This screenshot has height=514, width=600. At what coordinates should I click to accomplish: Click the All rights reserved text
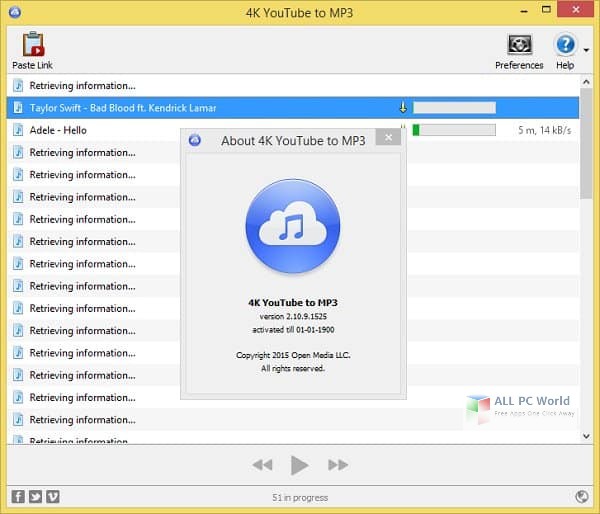coord(293,369)
